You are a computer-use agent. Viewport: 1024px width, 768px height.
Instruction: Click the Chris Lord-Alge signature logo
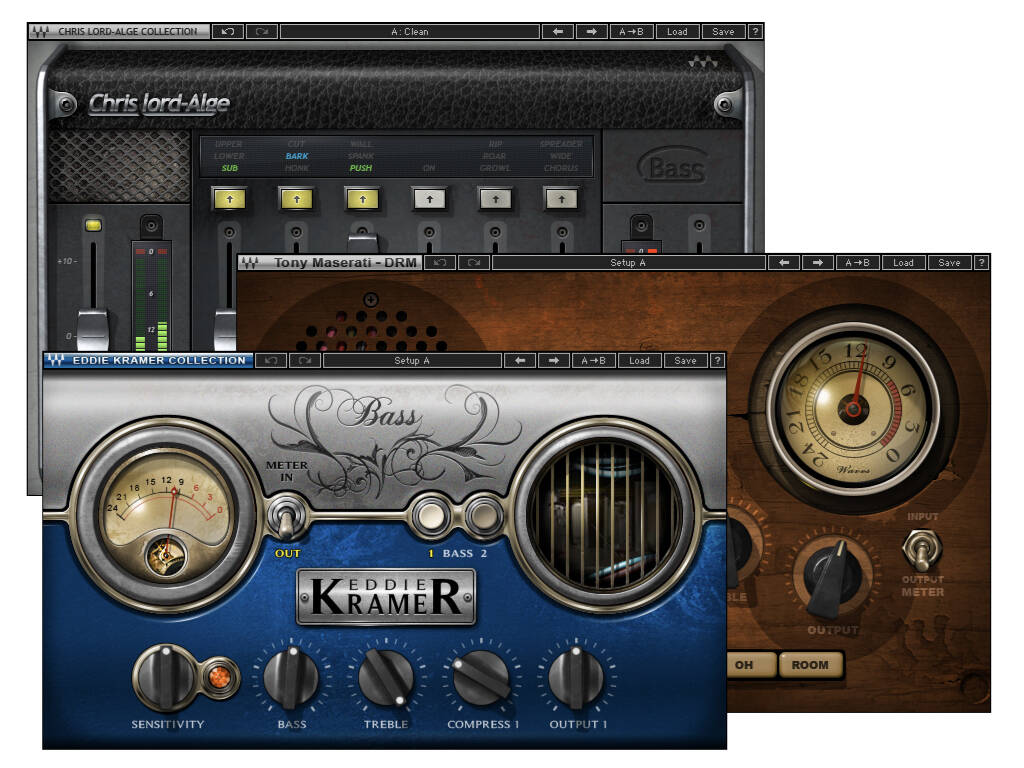(159, 104)
